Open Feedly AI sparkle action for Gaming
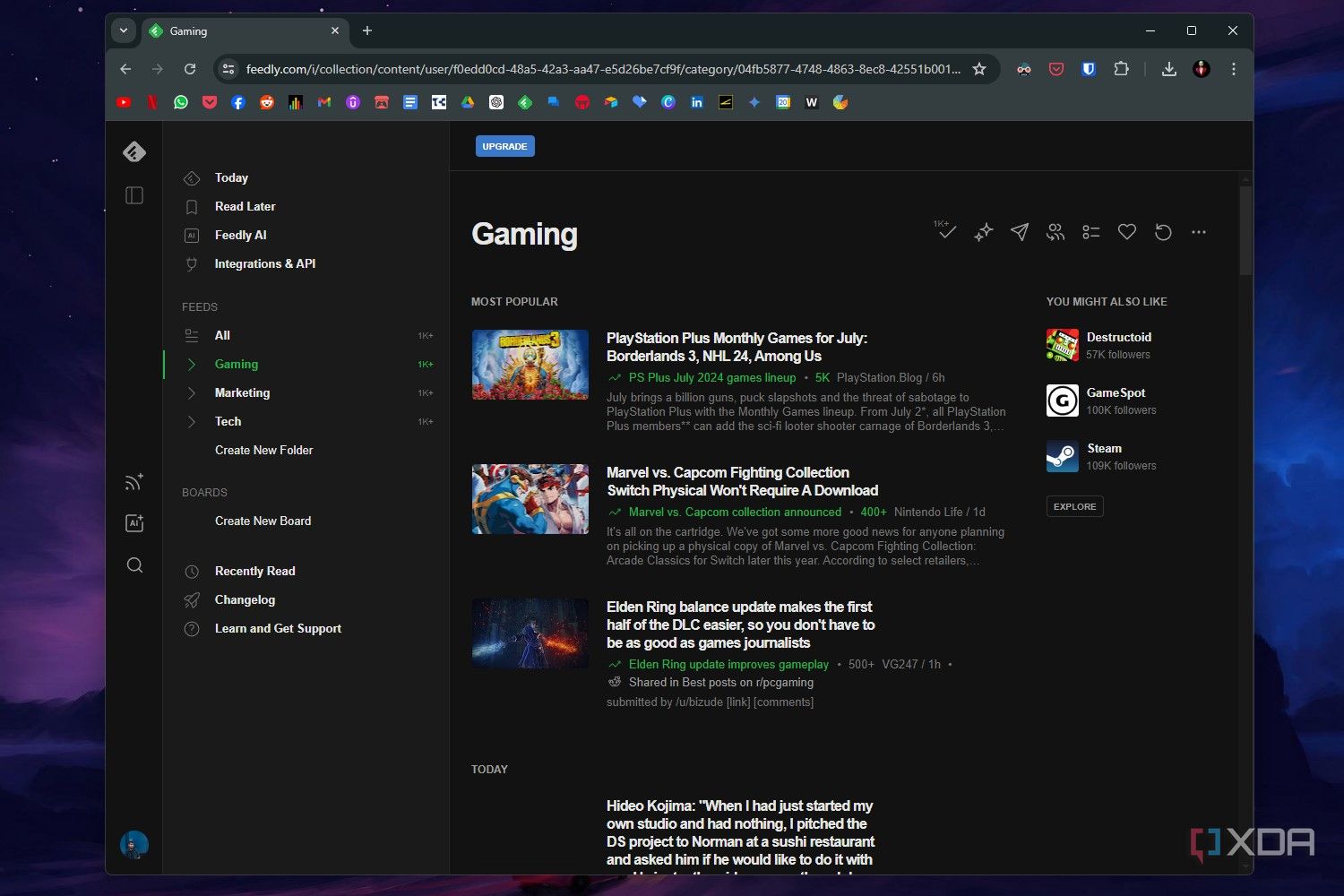 [x=984, y=232]
